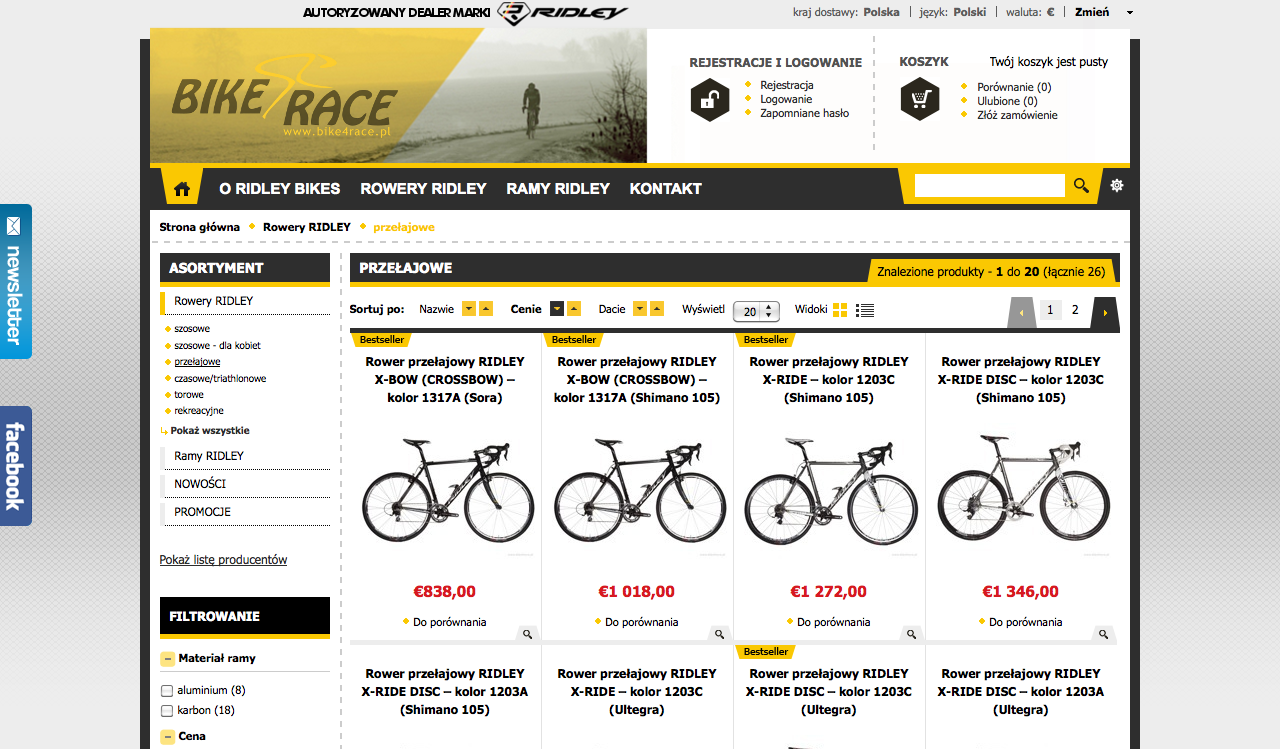
Task: Click the search magnifier icon
Action: [x=1081, y=185]
